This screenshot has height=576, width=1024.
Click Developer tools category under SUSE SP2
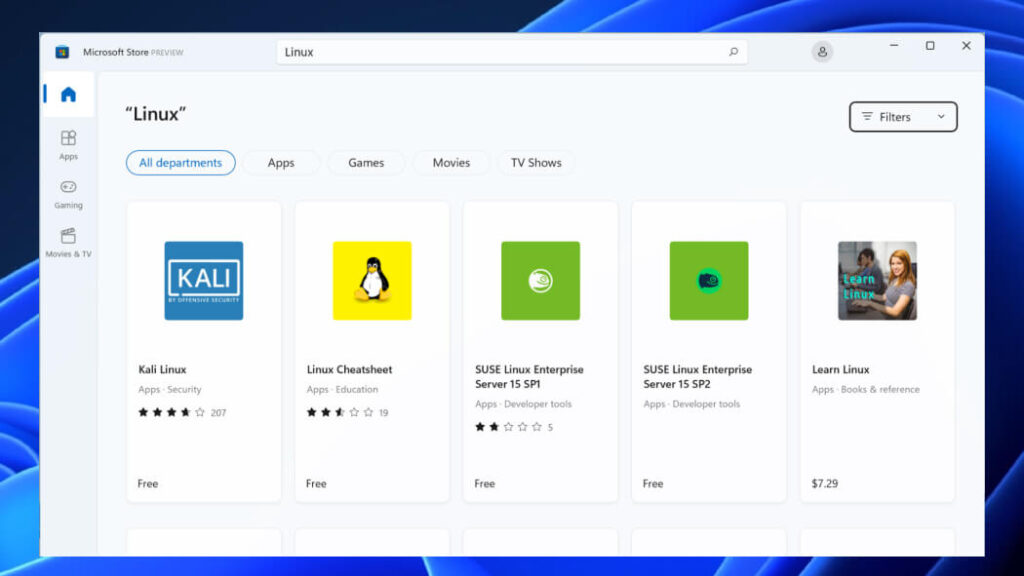[x=706, y=404]
